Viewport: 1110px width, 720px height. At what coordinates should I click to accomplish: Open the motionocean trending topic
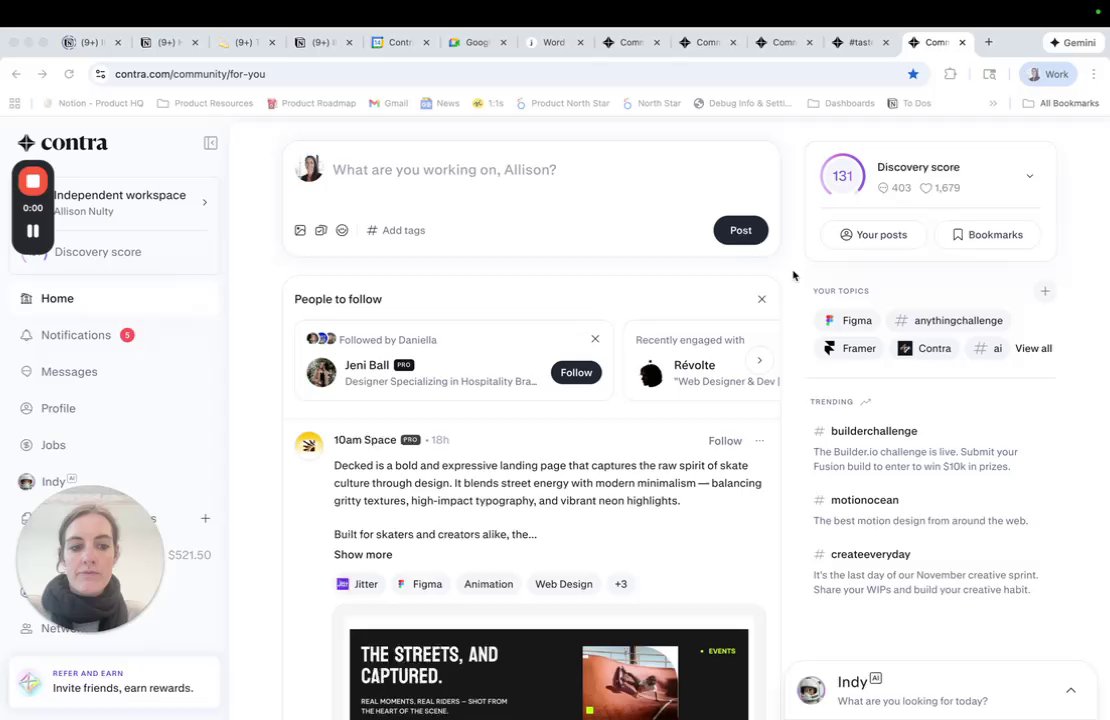click(864, 500)
